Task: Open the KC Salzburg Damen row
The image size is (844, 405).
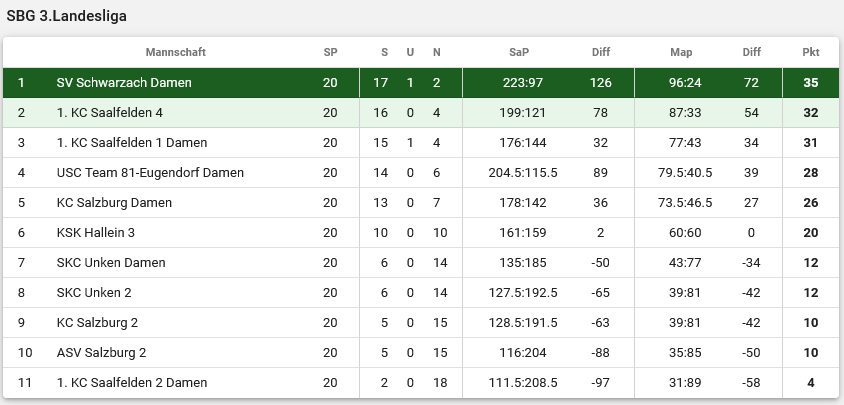Action: (421, 202)
